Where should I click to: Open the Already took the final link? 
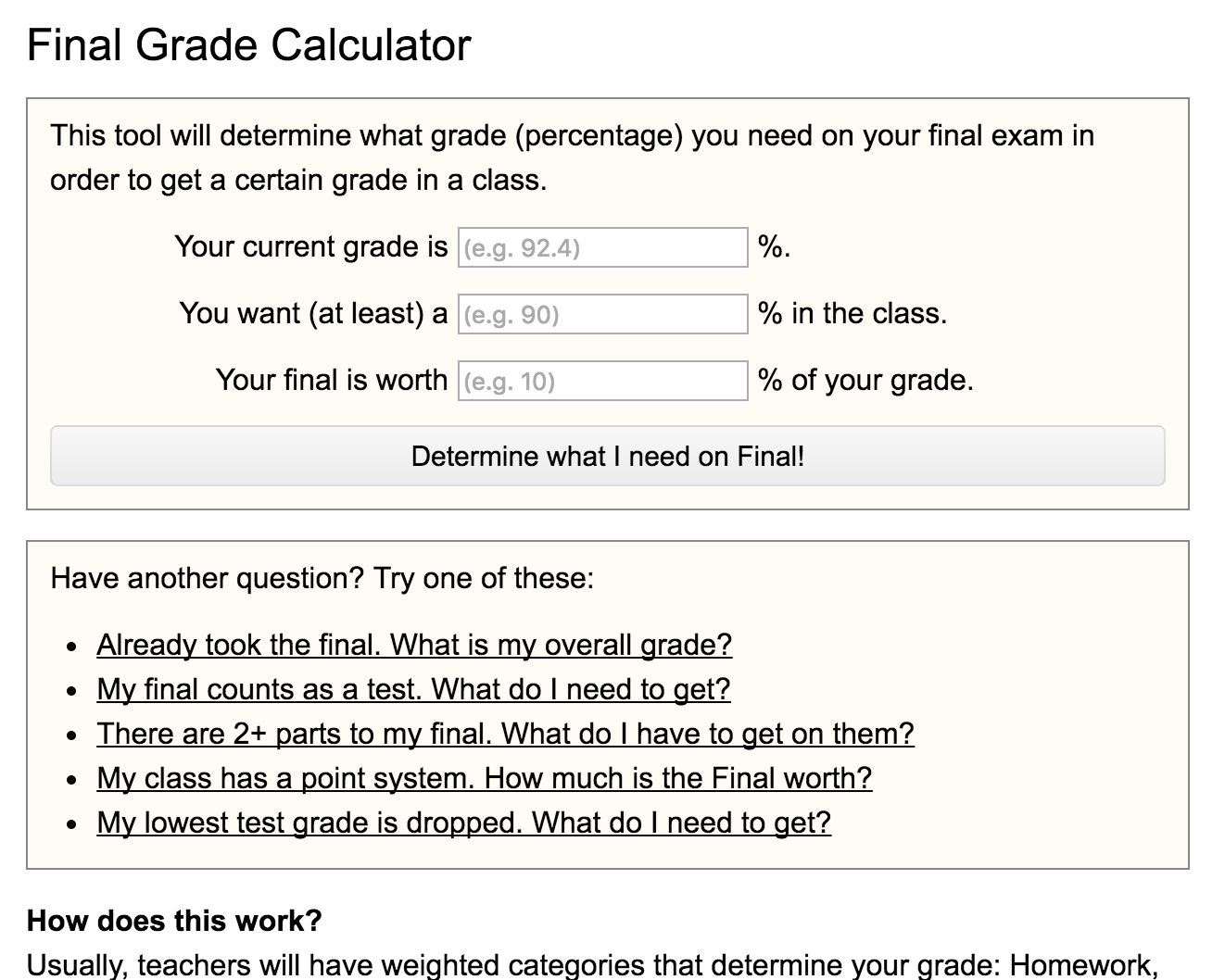[x=414, y=645]
